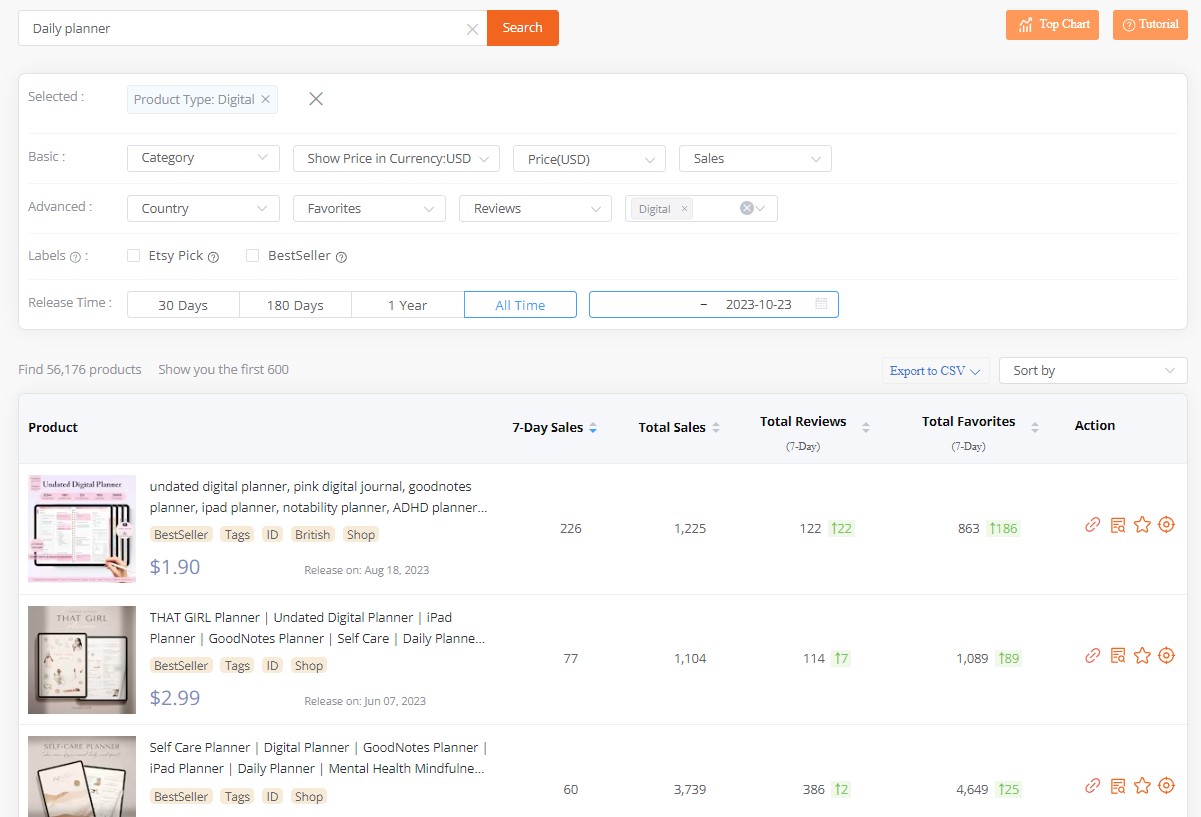Enable the Etsy Pick checkbox
The image size is (1201, 817).
pos(133,256)
